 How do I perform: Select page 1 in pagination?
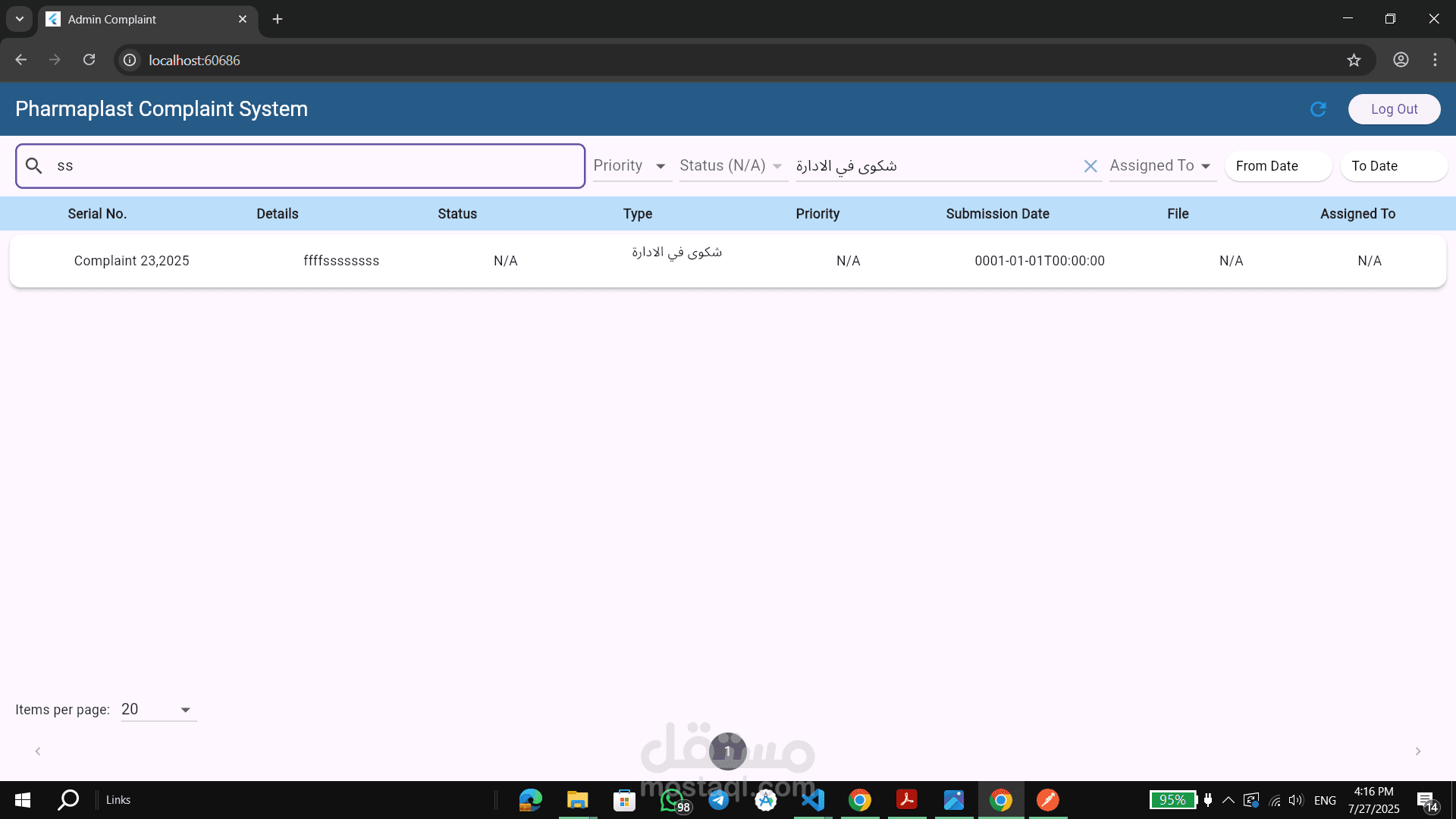[728, 752]
